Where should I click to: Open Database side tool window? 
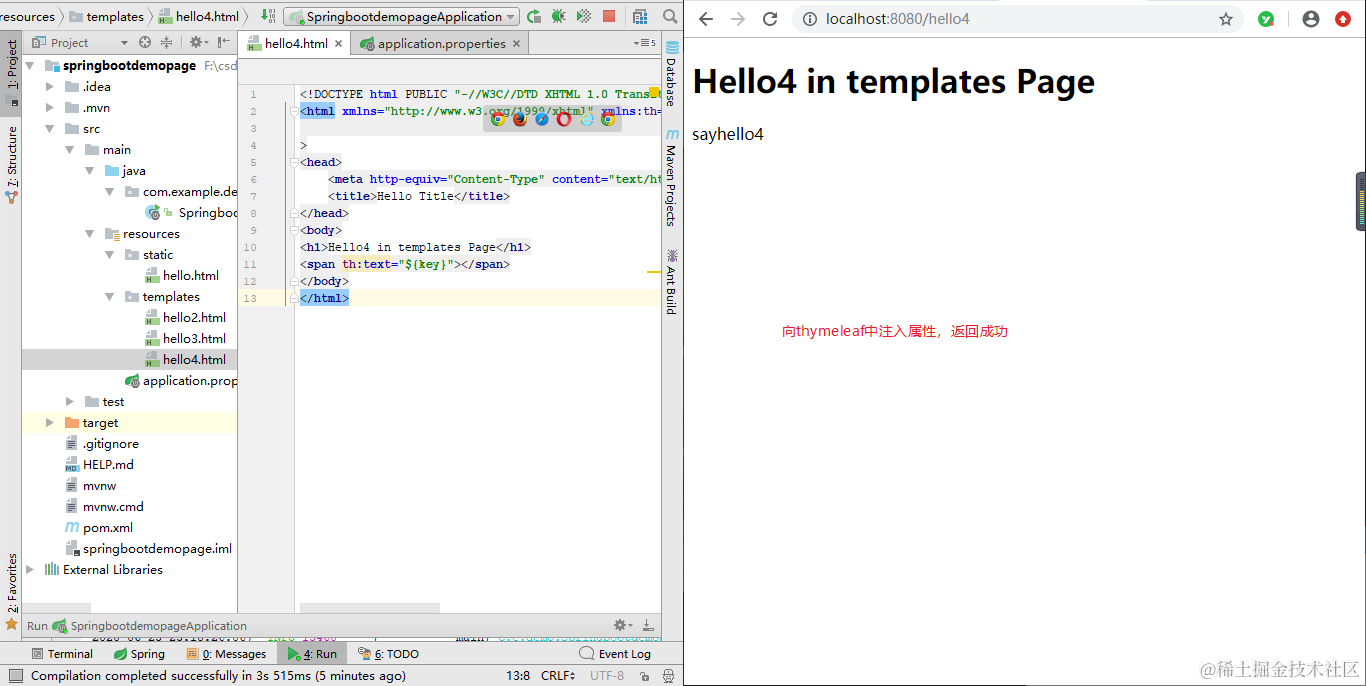671,72
